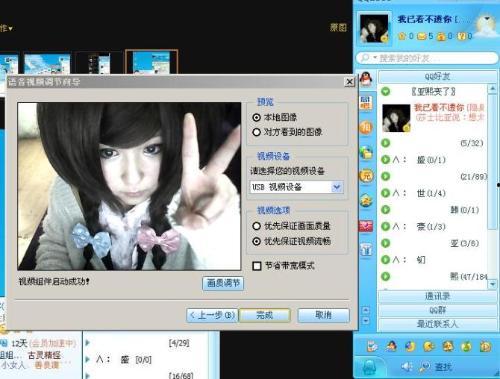Expand the [4/29] group in background window
Screen dimensions: 500x379
pyautogui.click(x=88, y=342)
